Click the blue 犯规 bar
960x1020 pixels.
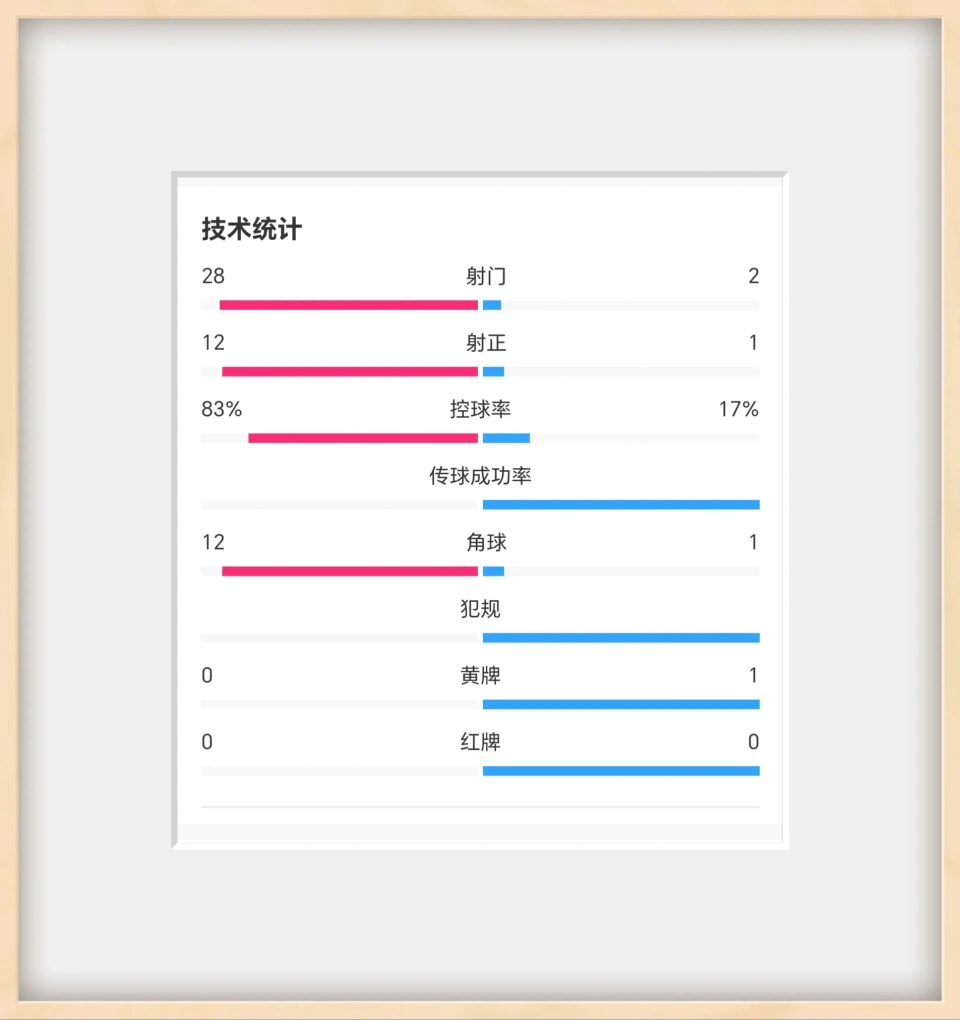pyautogui.click(x=621, y=638)
